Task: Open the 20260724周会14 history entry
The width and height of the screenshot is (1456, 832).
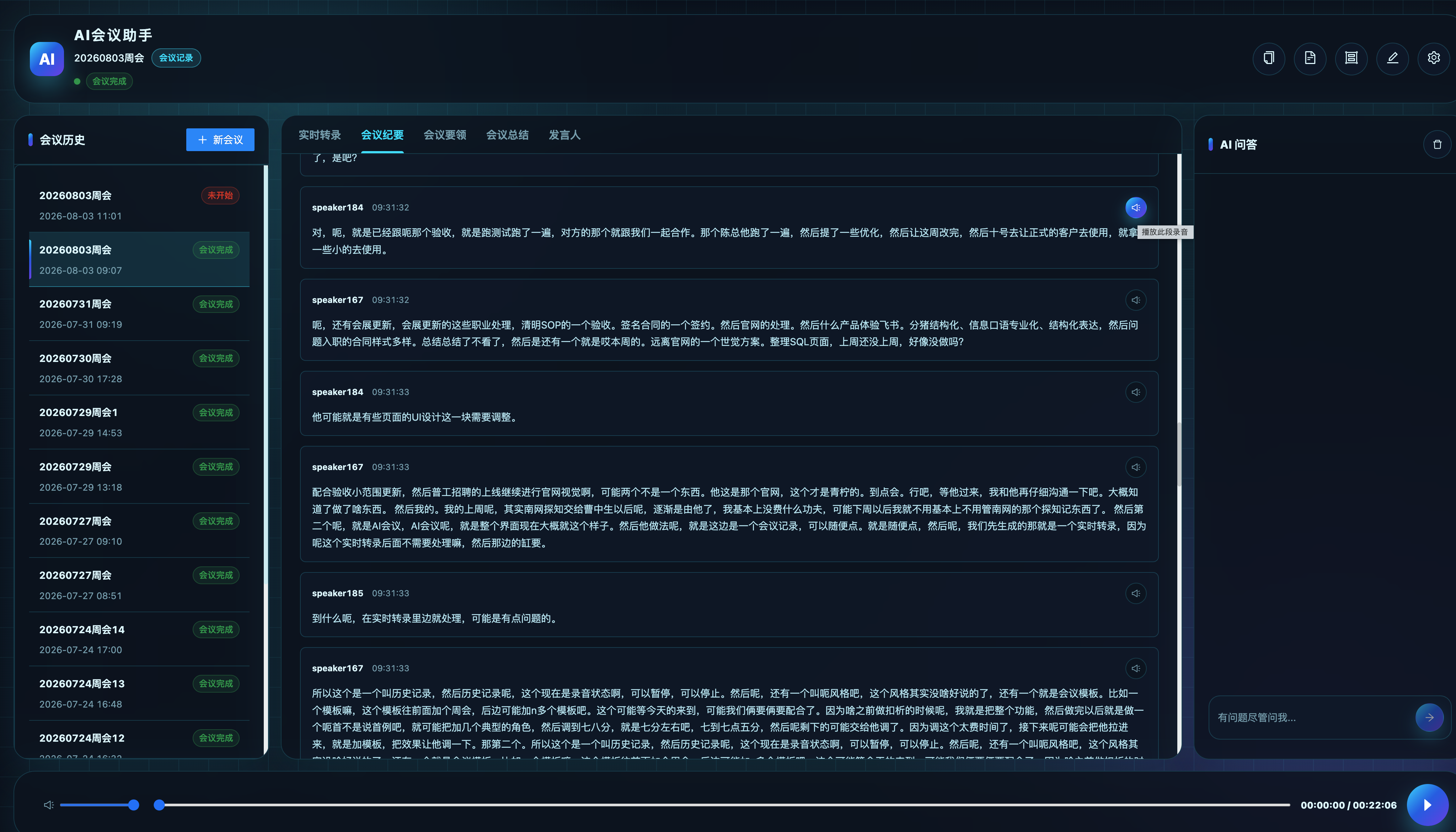Action: click(139, 639)
